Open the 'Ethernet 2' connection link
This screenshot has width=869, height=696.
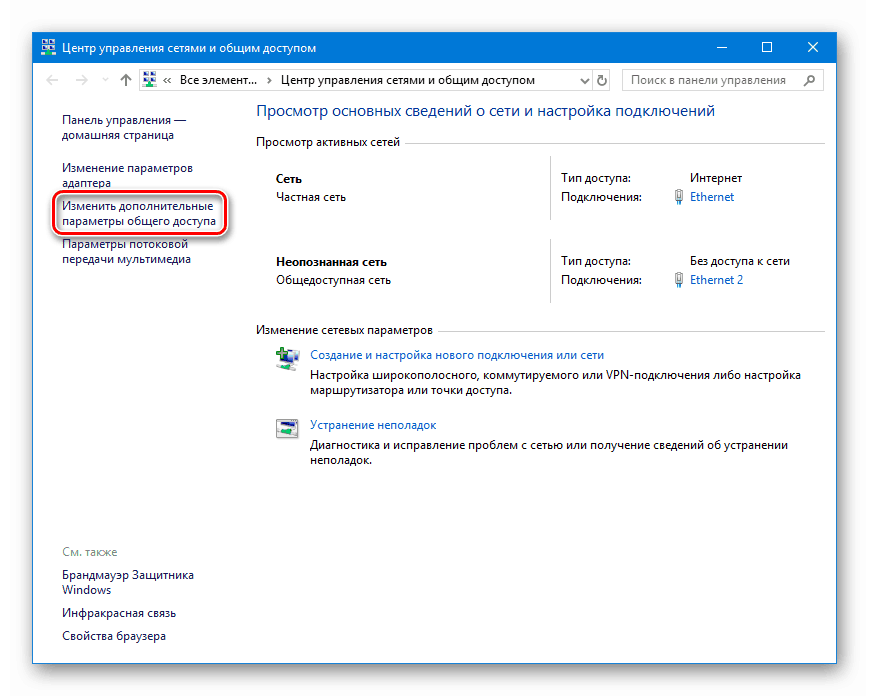click(716, 280)
